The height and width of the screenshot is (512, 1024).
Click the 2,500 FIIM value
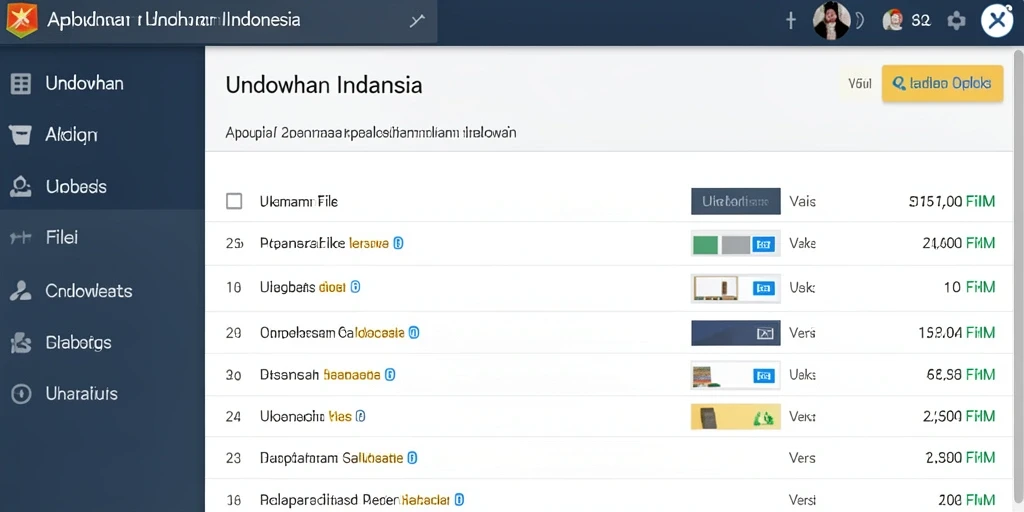coord(959,416)
